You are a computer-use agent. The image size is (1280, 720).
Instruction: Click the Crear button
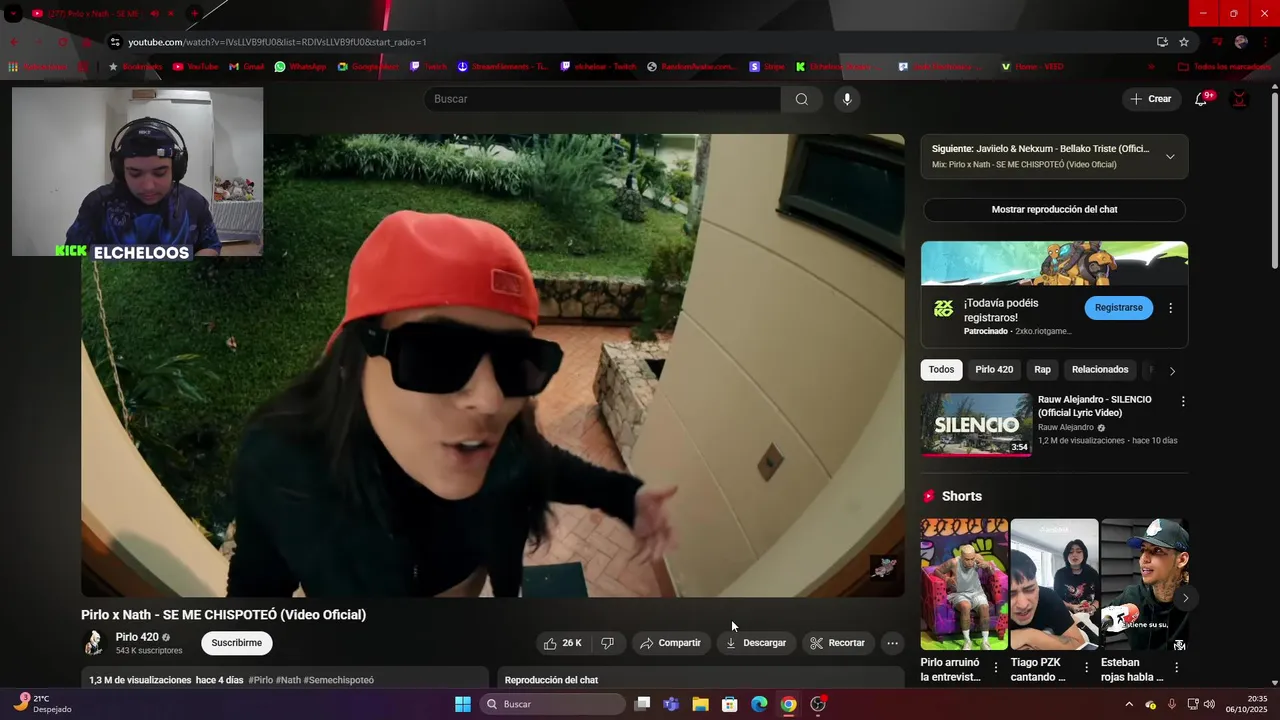point(1150,99)
